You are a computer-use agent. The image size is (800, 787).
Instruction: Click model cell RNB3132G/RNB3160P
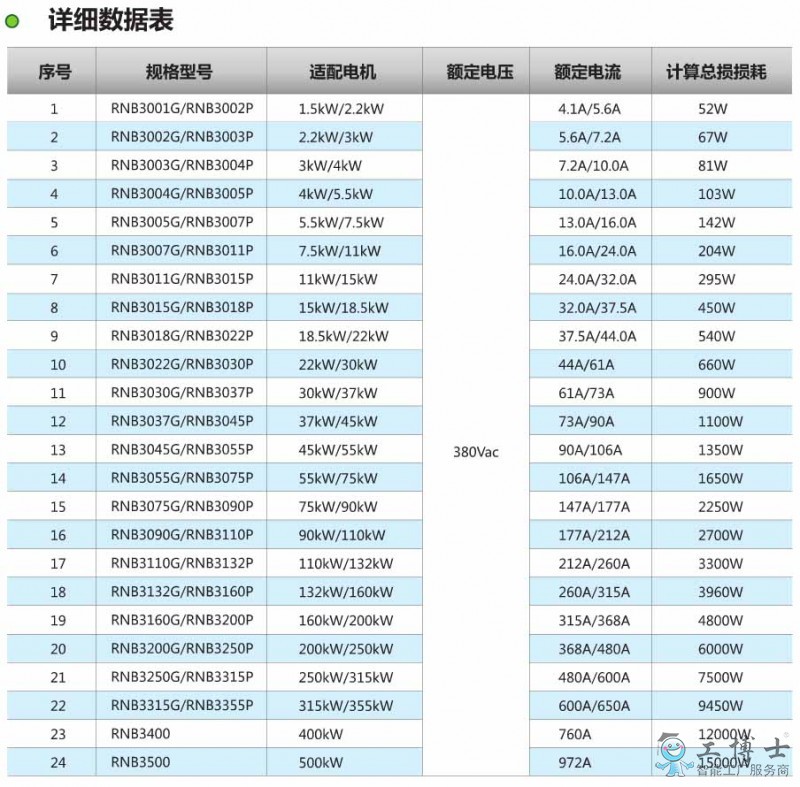pos(182,592)
